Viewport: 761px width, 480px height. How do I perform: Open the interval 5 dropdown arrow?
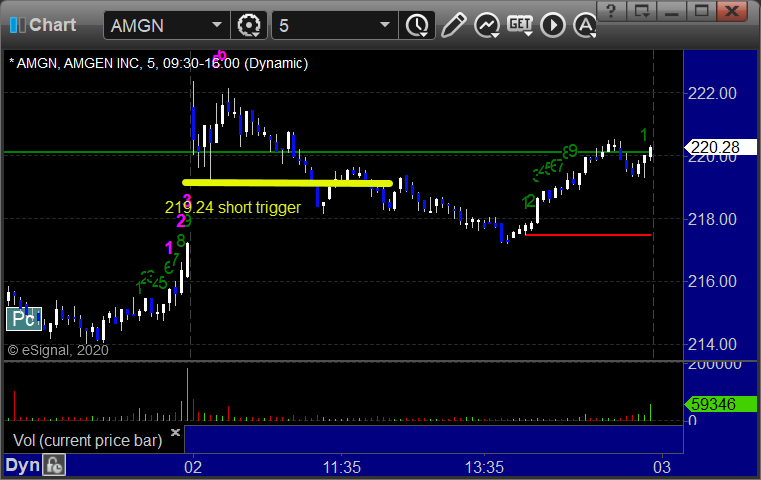point(385,25)
